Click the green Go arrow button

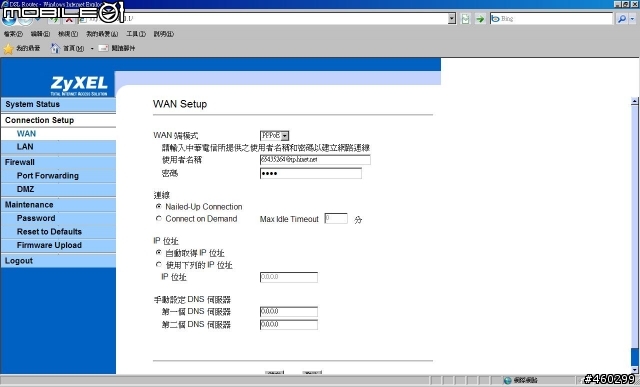click(x=480, y=18)
